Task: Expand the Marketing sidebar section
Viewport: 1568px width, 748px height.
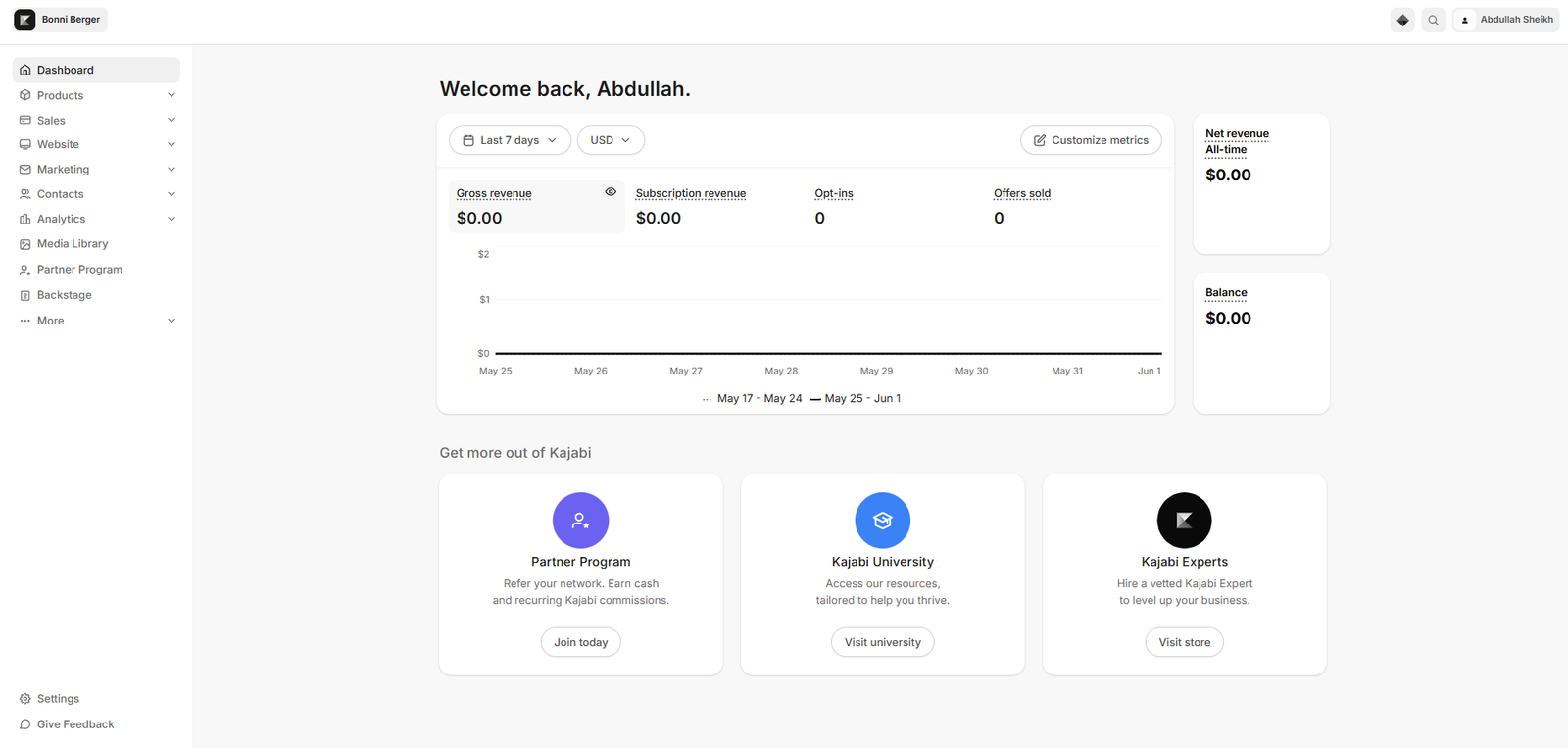Action: click(96, 170)
